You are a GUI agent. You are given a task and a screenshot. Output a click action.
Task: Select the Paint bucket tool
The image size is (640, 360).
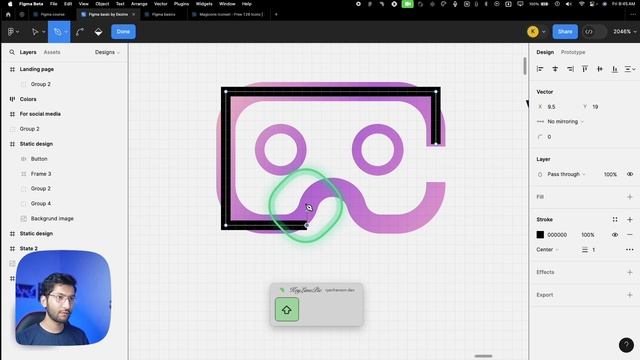98,31
